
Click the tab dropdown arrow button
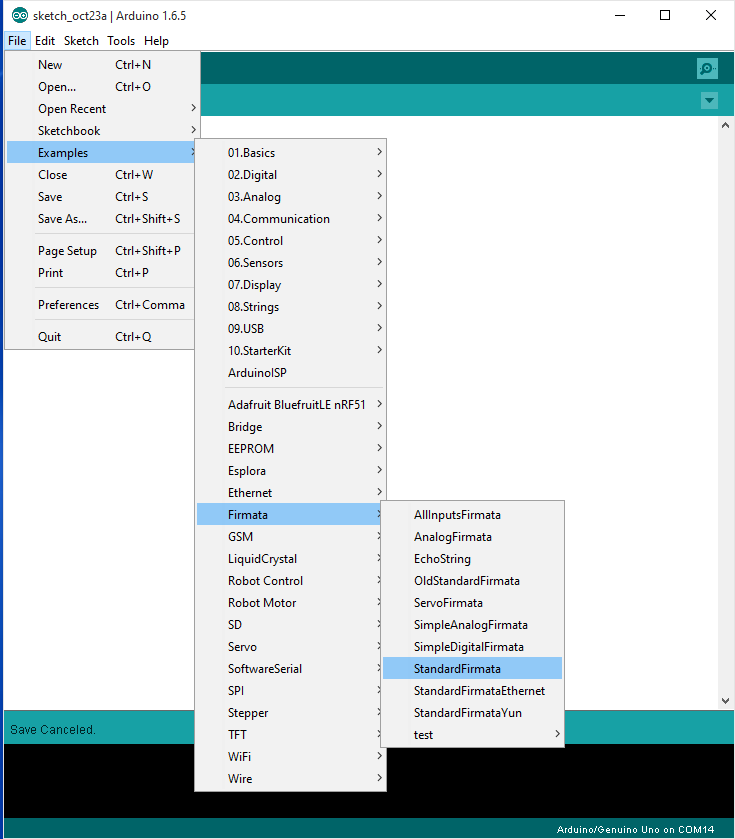(x=709, y=100)
